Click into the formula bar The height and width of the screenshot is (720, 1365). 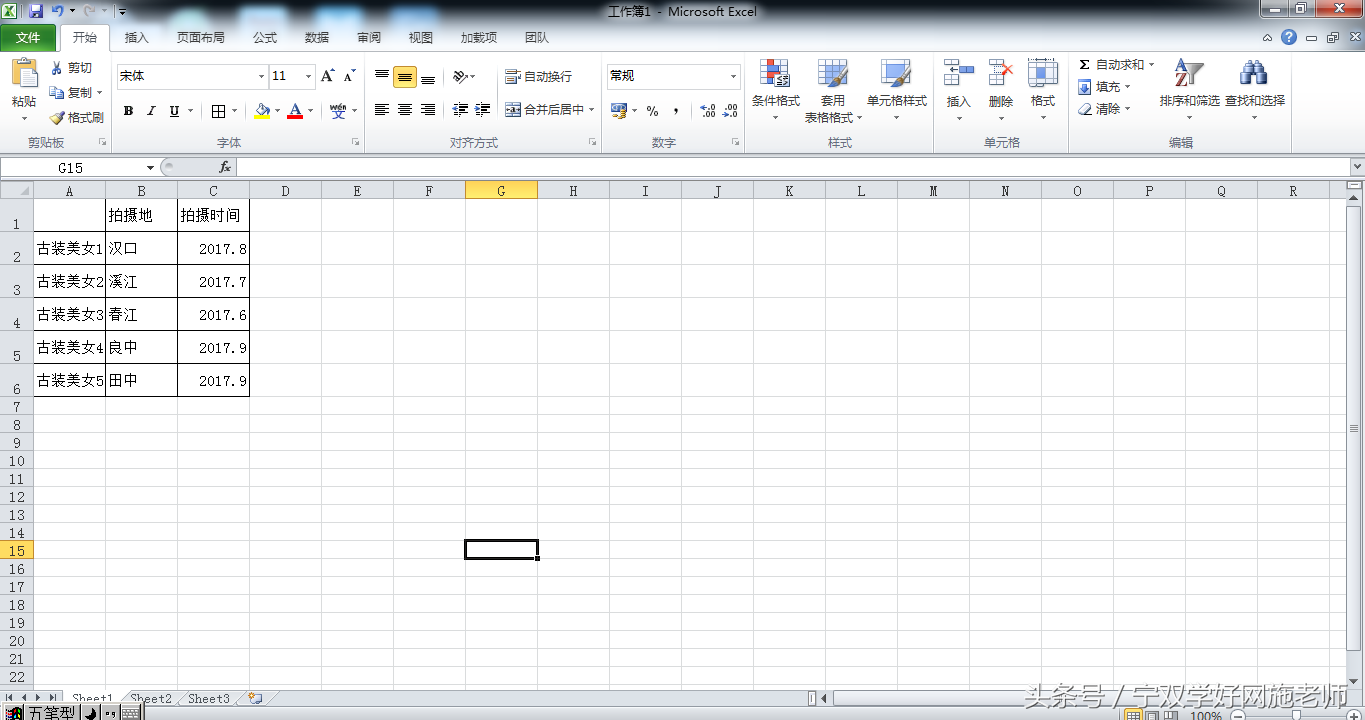coord(792,168)
